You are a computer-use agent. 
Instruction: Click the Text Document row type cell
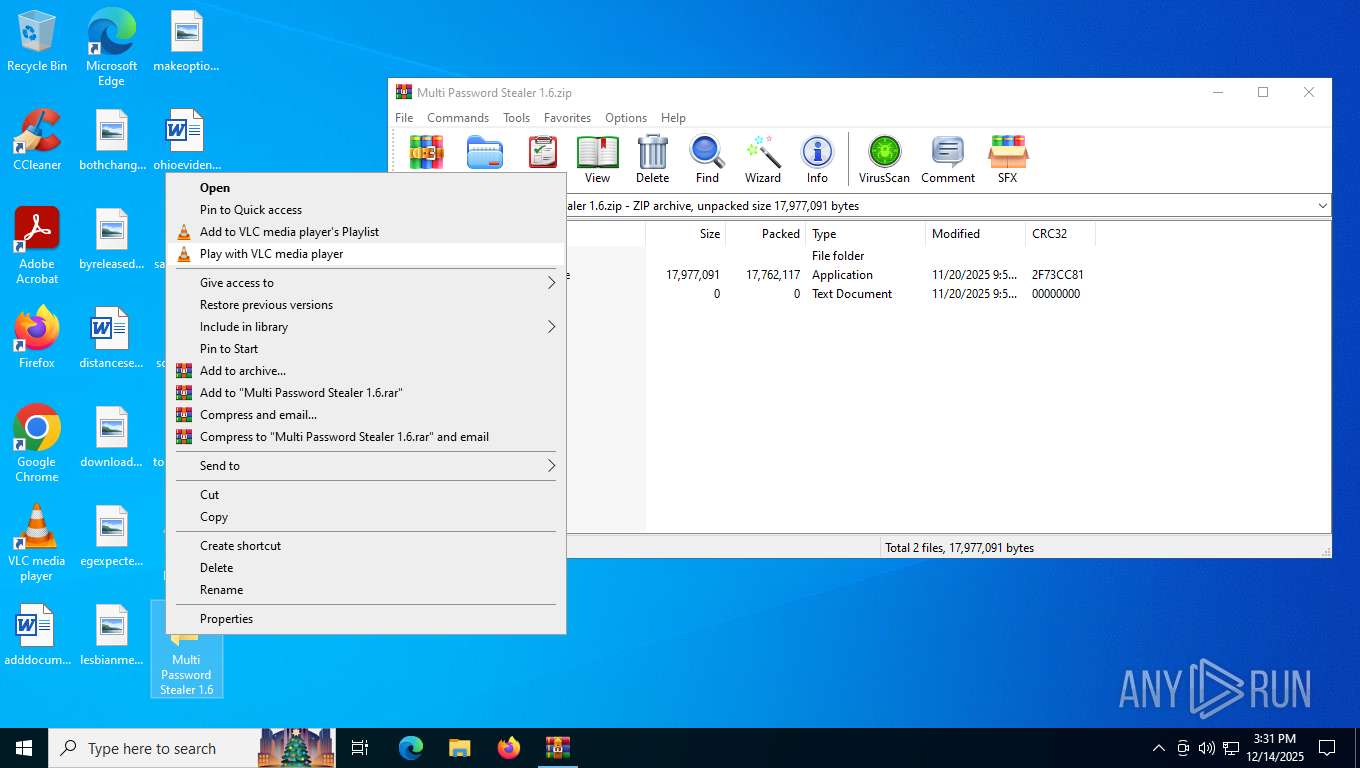click(x=852, y=294)
